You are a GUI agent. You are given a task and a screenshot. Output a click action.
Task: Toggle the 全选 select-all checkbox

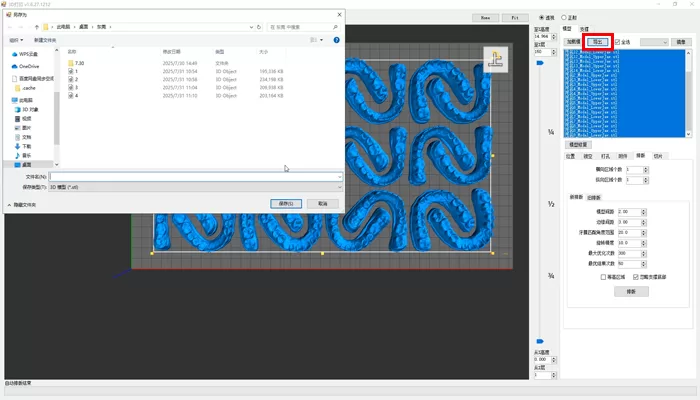pyautogui.click(x=617, y=42)
